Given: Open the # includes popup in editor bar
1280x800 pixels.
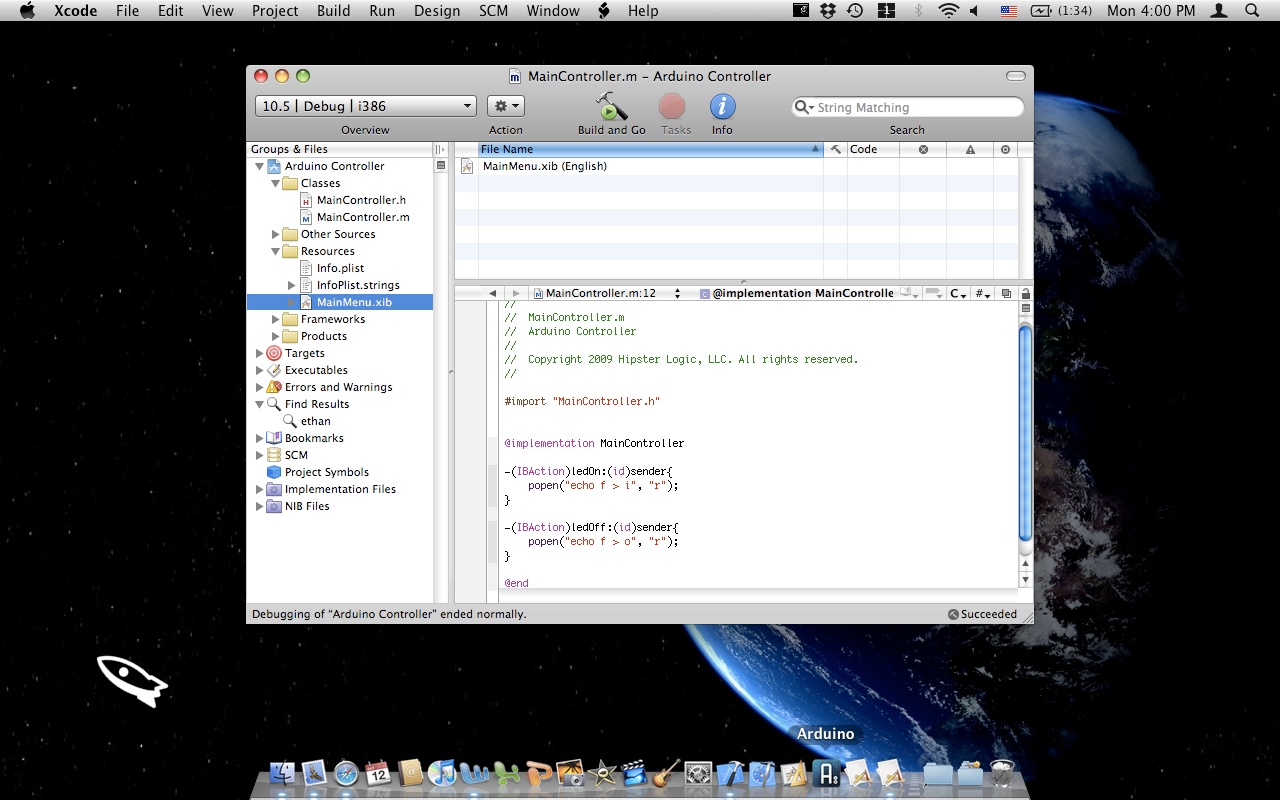Looking at the screenshot, I should (x=983, y=293).
